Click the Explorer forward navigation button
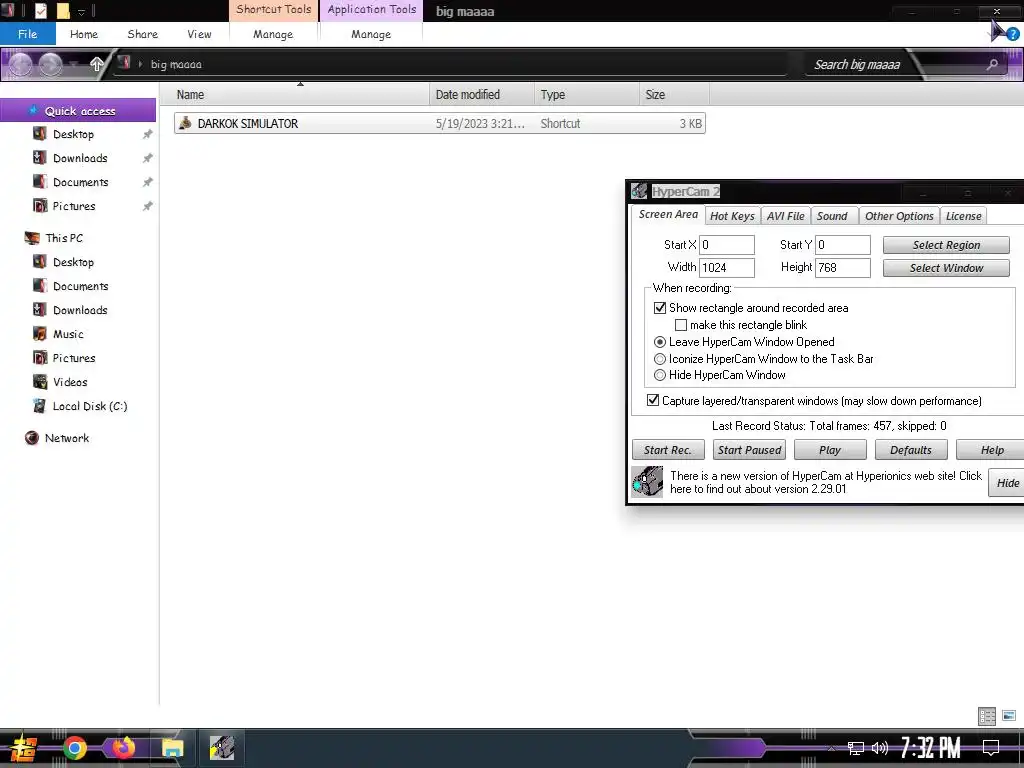 click(x=51, y=64)
